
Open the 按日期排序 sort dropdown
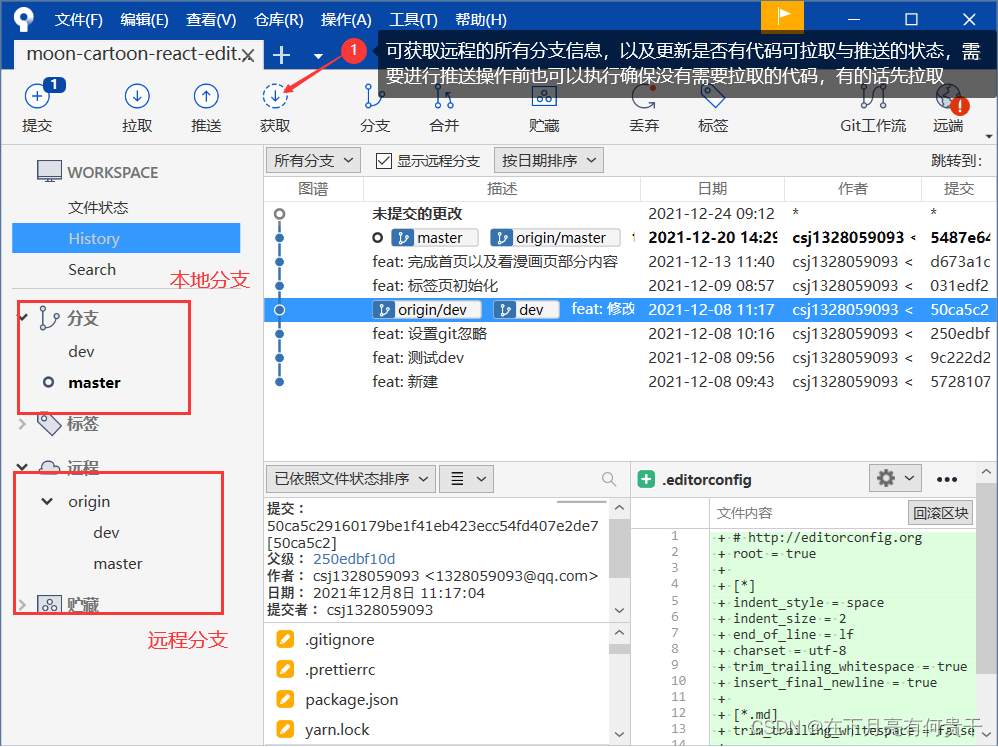(548, 160)
